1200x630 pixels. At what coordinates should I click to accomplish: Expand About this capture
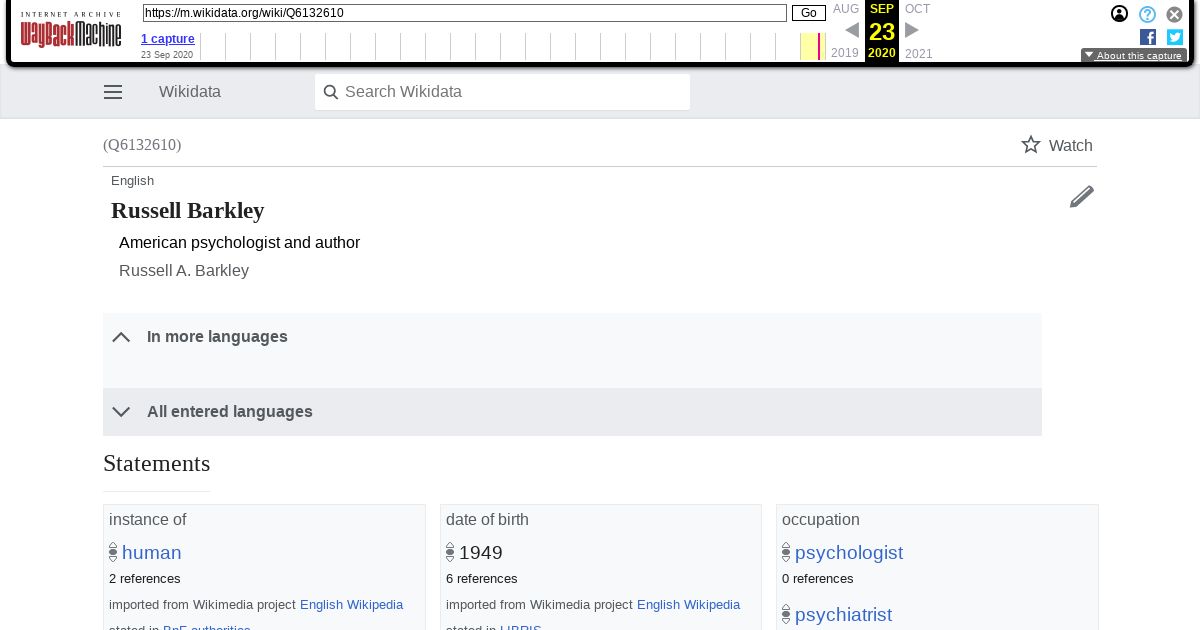tap(1134, 56)
